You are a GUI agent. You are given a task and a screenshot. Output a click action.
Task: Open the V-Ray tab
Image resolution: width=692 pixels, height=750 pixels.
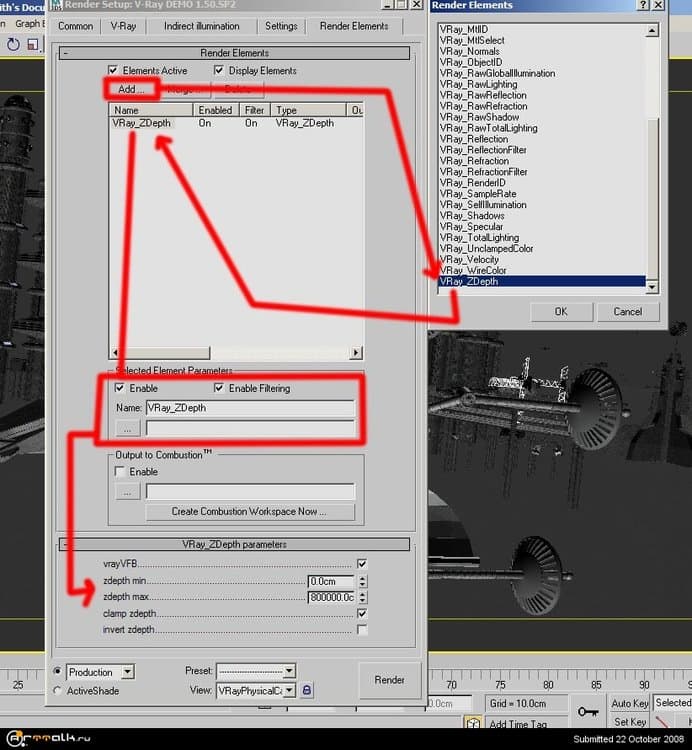[x=124, y=26]
